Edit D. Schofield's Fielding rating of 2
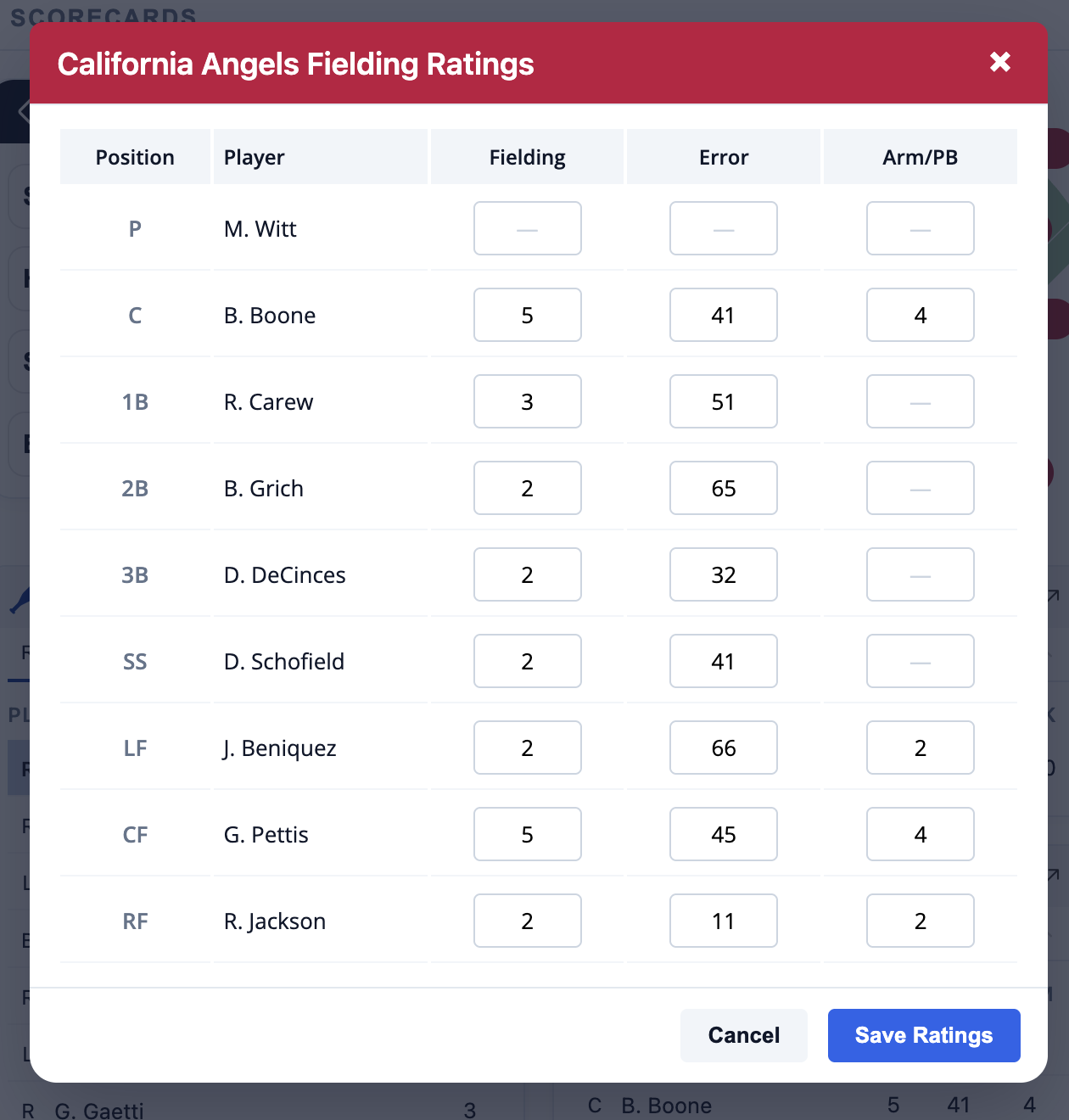This screenshot has height=1120, width=1069. pyautogui.click(x=527, y=661)
